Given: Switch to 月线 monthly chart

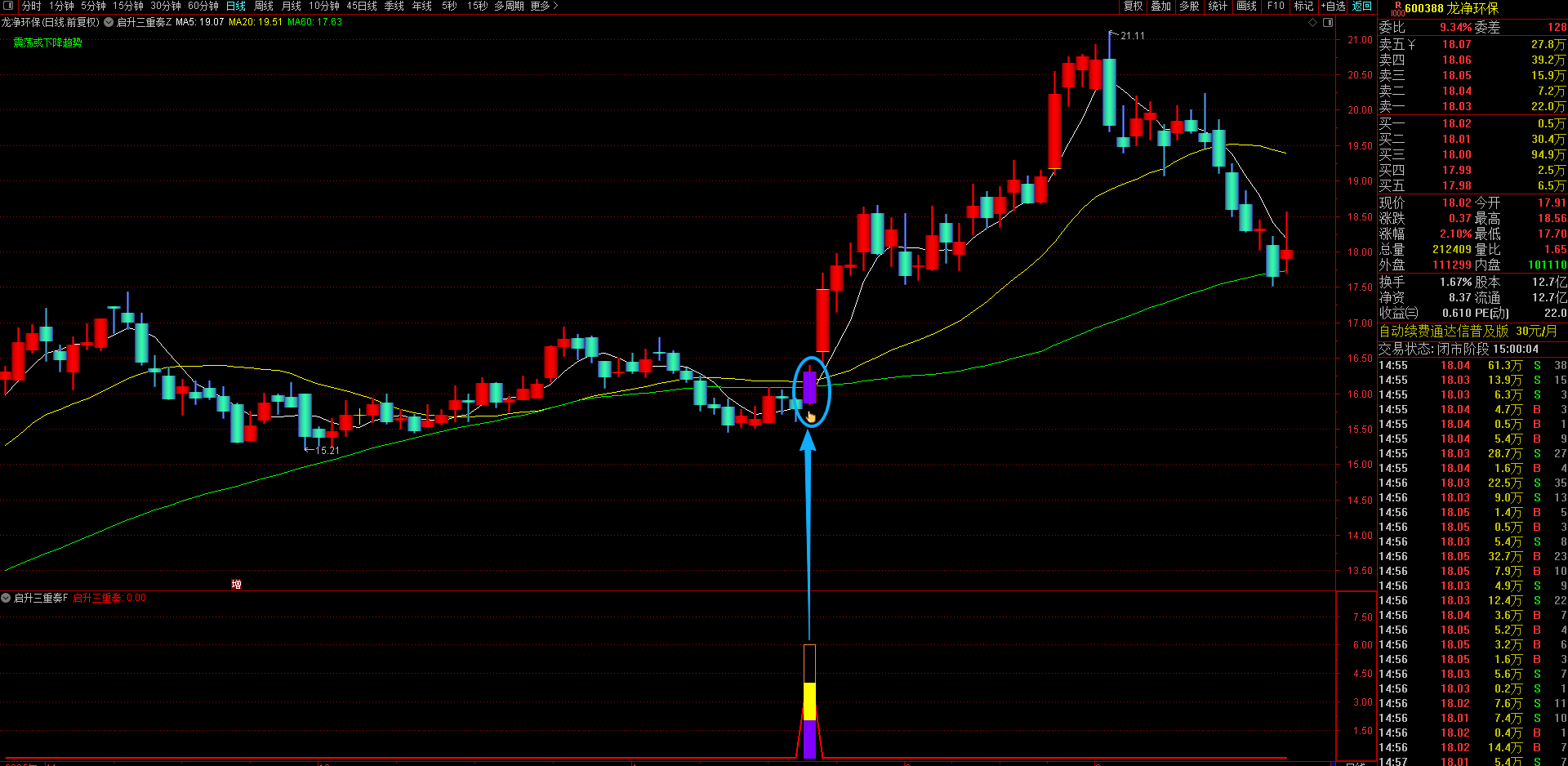Looking at the screenshot, I should click(x=292, y=6).
